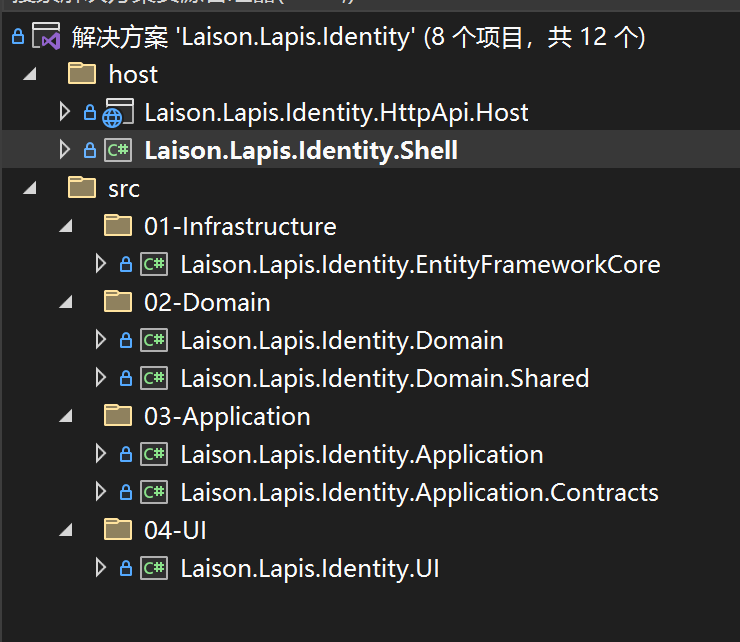
Task: Expand the Laison.Lapis.Identity.Domain project node
Action: coord(100,340)
